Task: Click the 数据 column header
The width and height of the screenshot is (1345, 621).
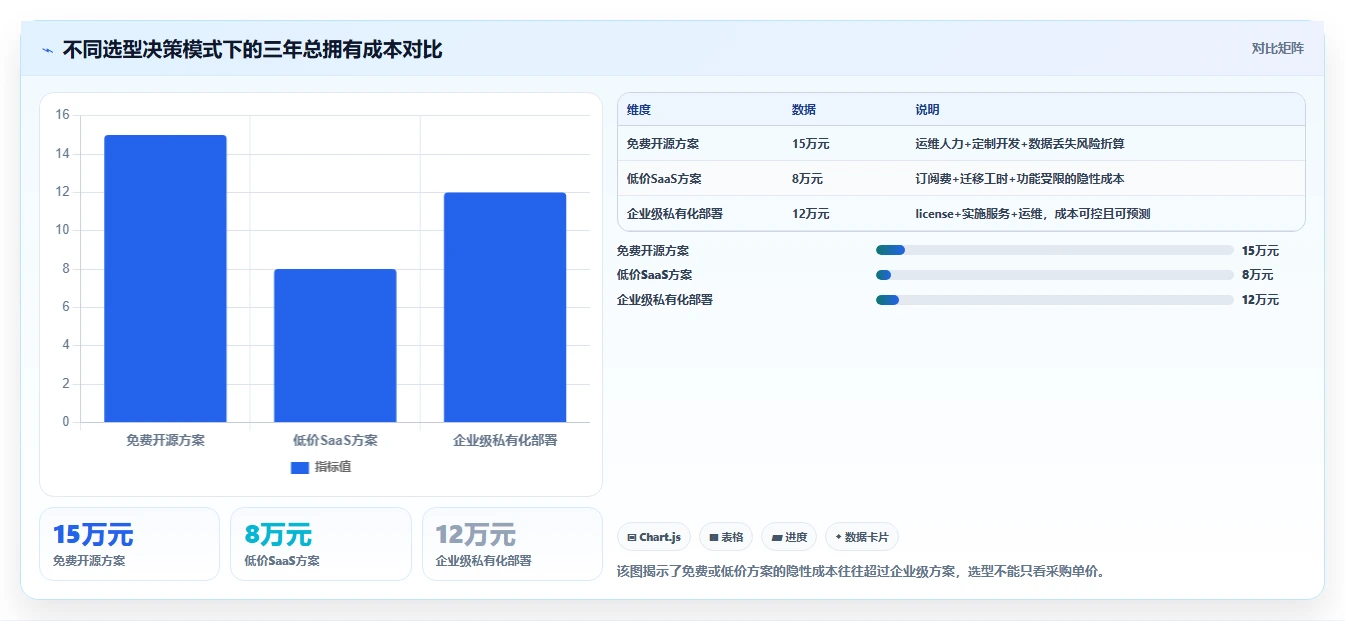Action: 804,110
